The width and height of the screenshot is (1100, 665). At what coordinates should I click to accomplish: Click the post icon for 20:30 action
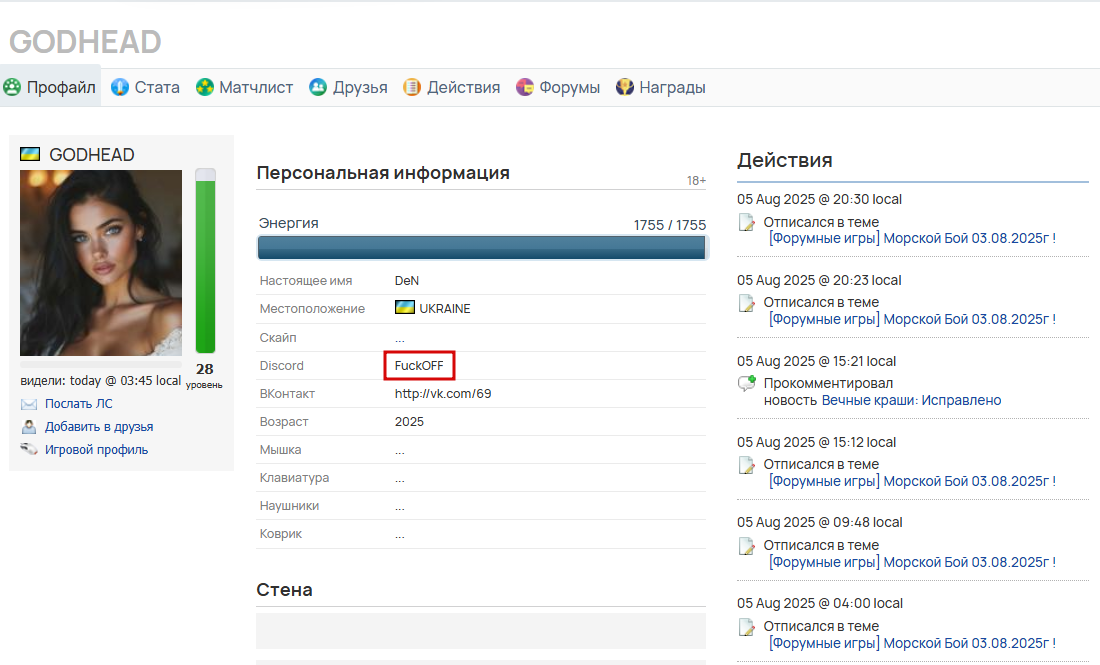click(x=747, y=222)
